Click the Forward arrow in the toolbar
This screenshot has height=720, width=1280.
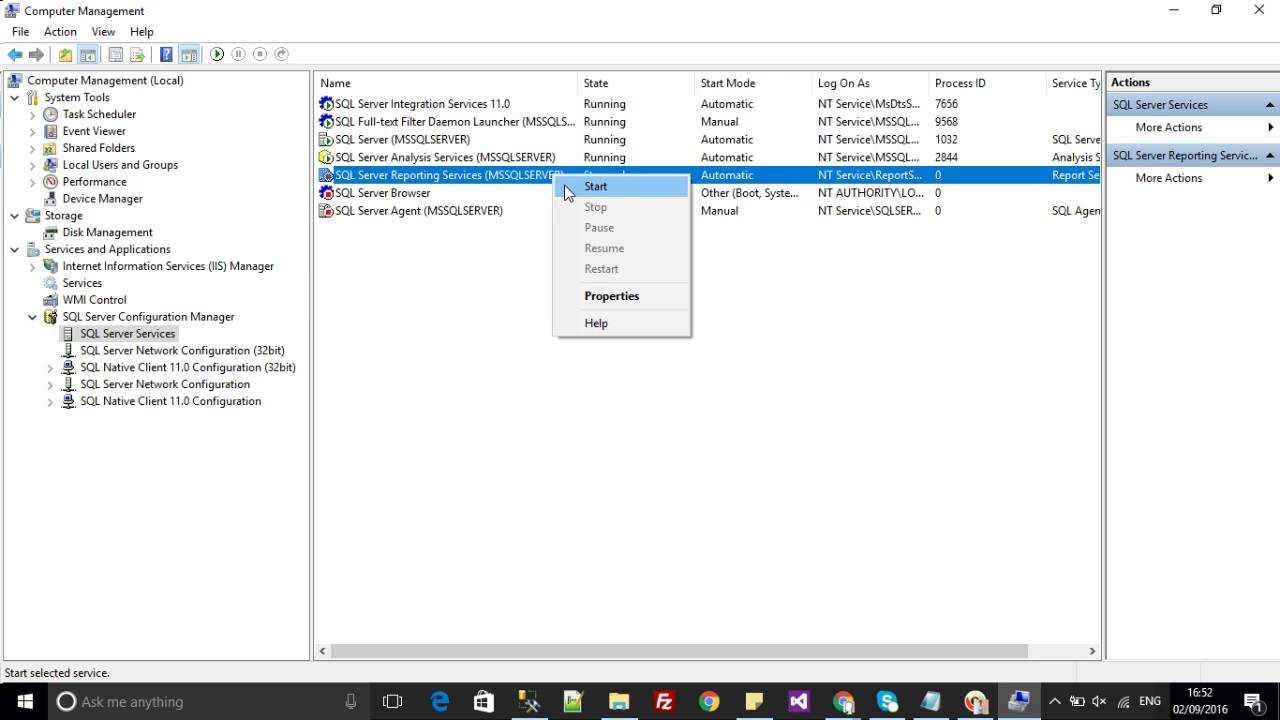[37, 54]
